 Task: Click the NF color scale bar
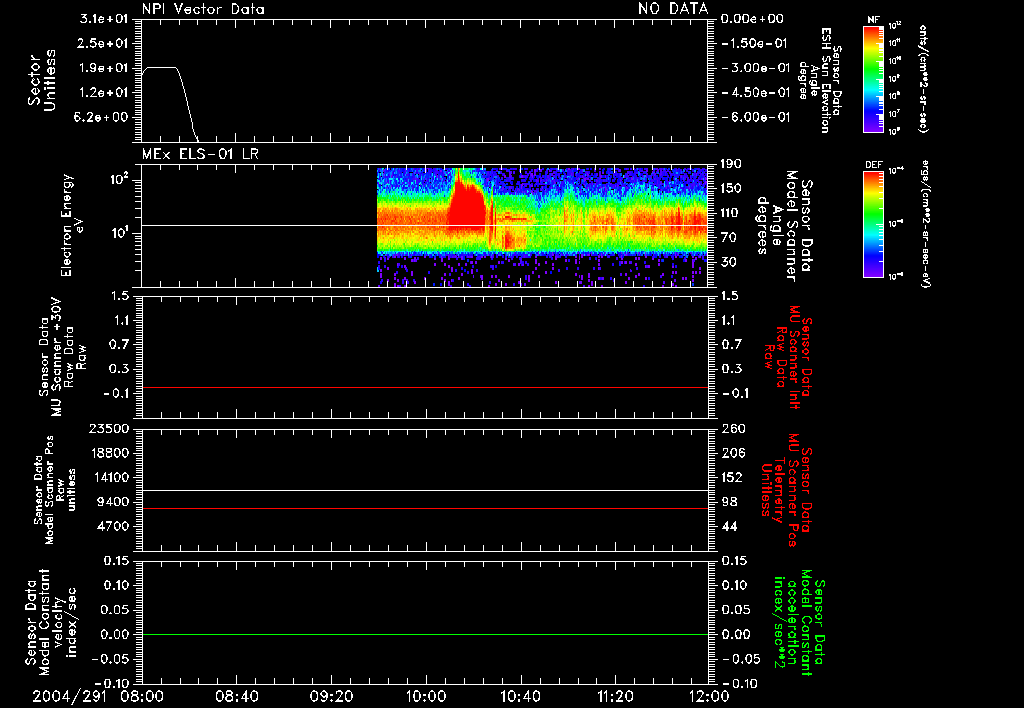point(873,79)
